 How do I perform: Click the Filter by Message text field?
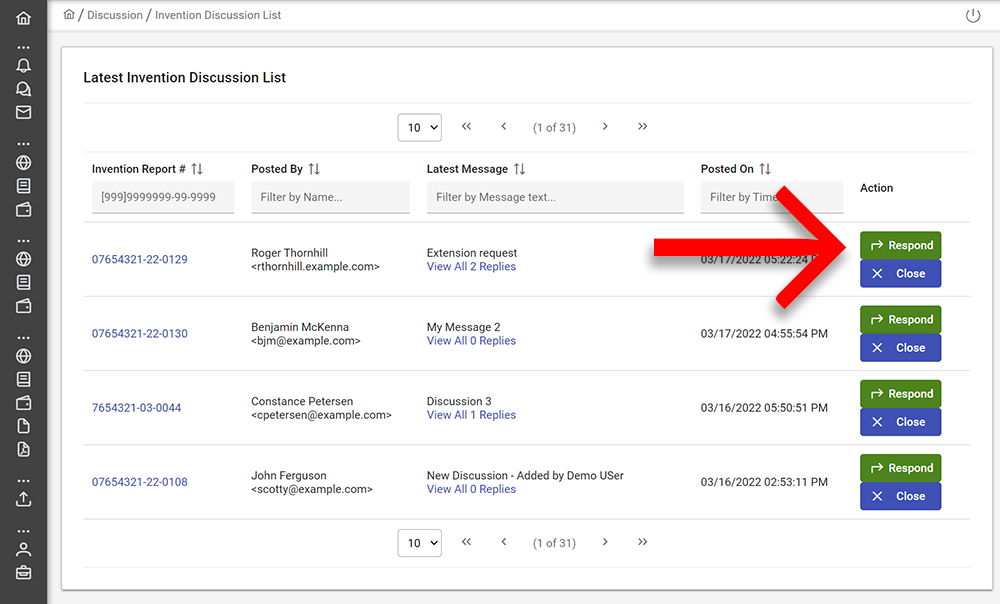(555, 197)
